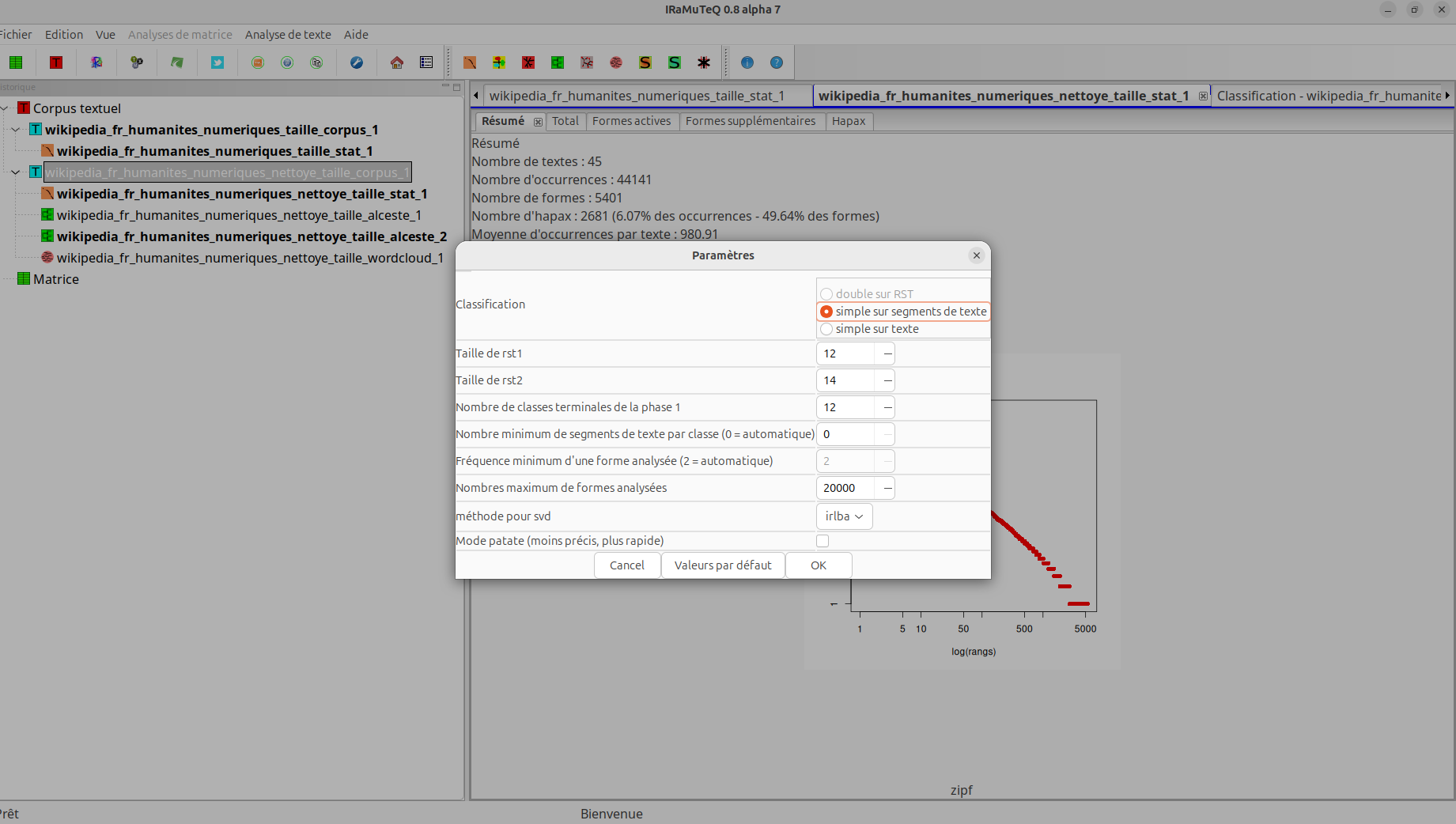Viewport: 1456px width, 824px height.
Task: Click the orange S icon in the toolbar
Action: coord(645,62)
